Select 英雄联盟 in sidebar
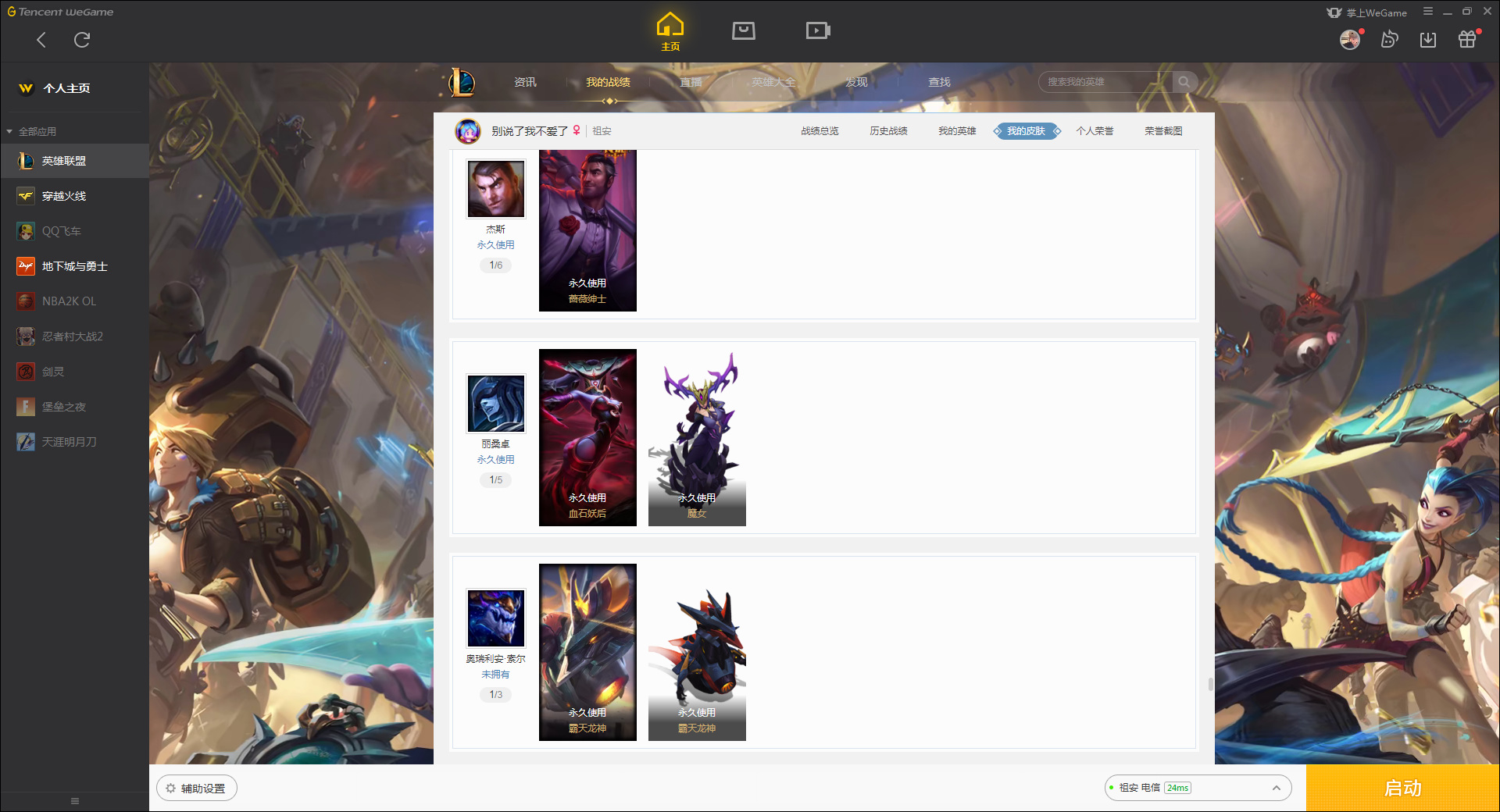 [x=75, y=161]
